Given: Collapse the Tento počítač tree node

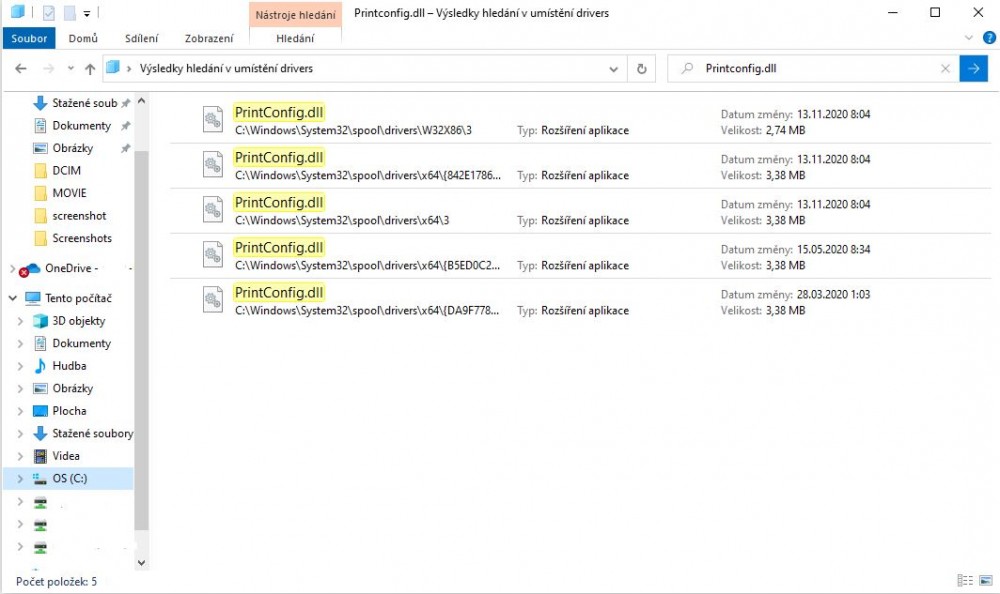Looking at the screenshot, I should (x=12, y=298).
